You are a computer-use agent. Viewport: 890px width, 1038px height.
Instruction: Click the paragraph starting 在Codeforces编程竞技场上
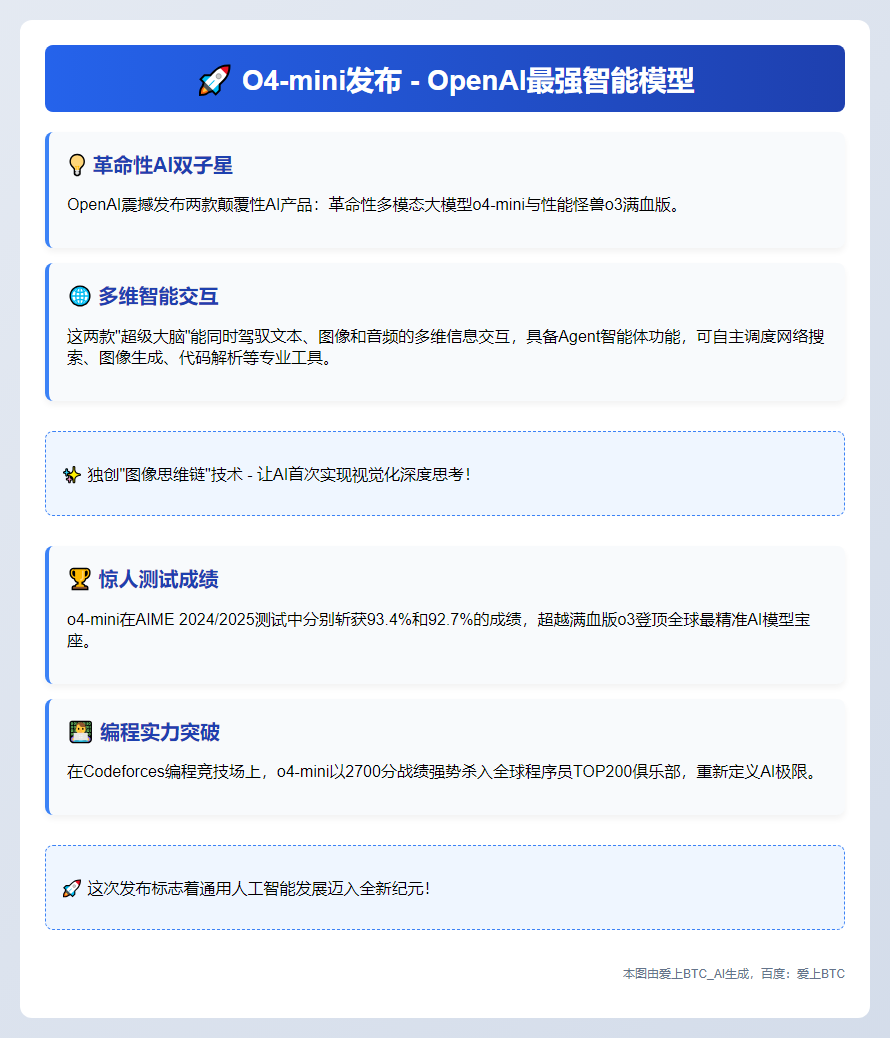(x=444, y=772)
